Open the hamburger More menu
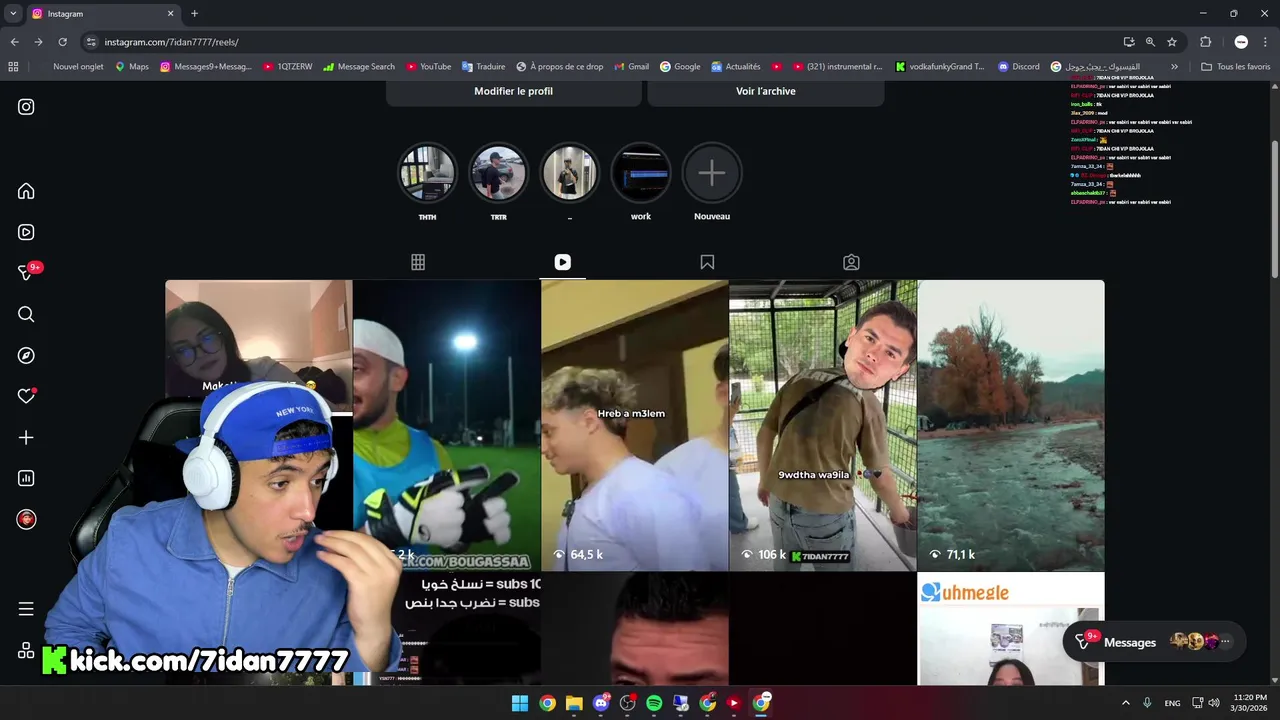This screenshot has height=720, width=1280. pos(26,608)
